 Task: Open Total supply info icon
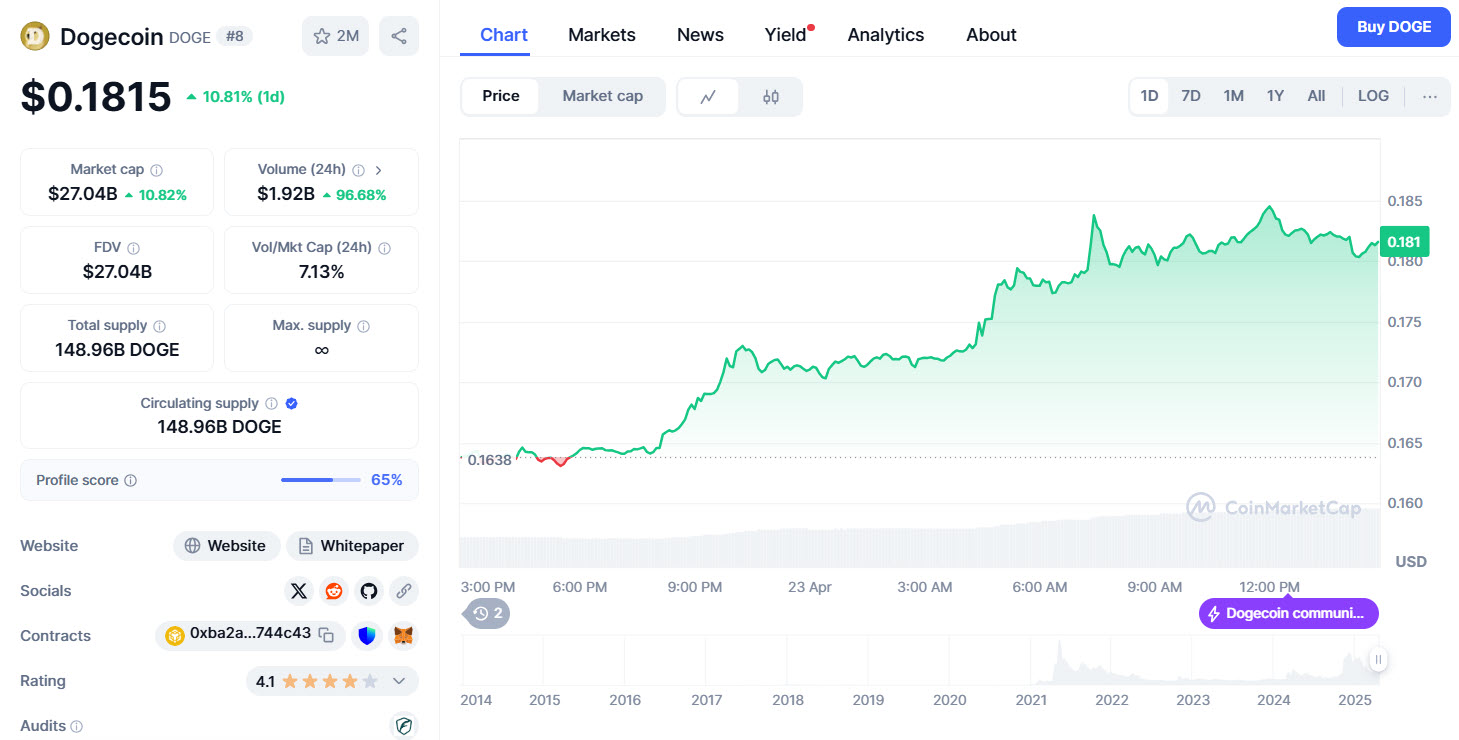[x=160, y=326]
